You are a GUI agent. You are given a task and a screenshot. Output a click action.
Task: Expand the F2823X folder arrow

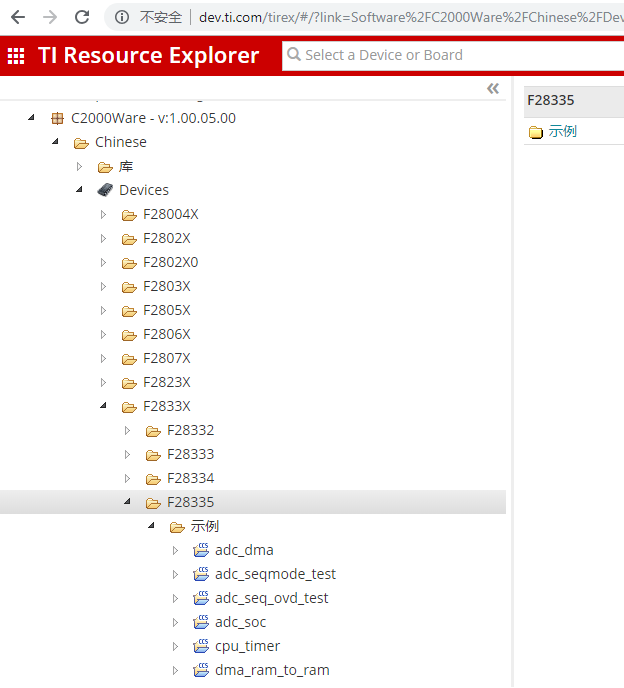tap(103, 382)
